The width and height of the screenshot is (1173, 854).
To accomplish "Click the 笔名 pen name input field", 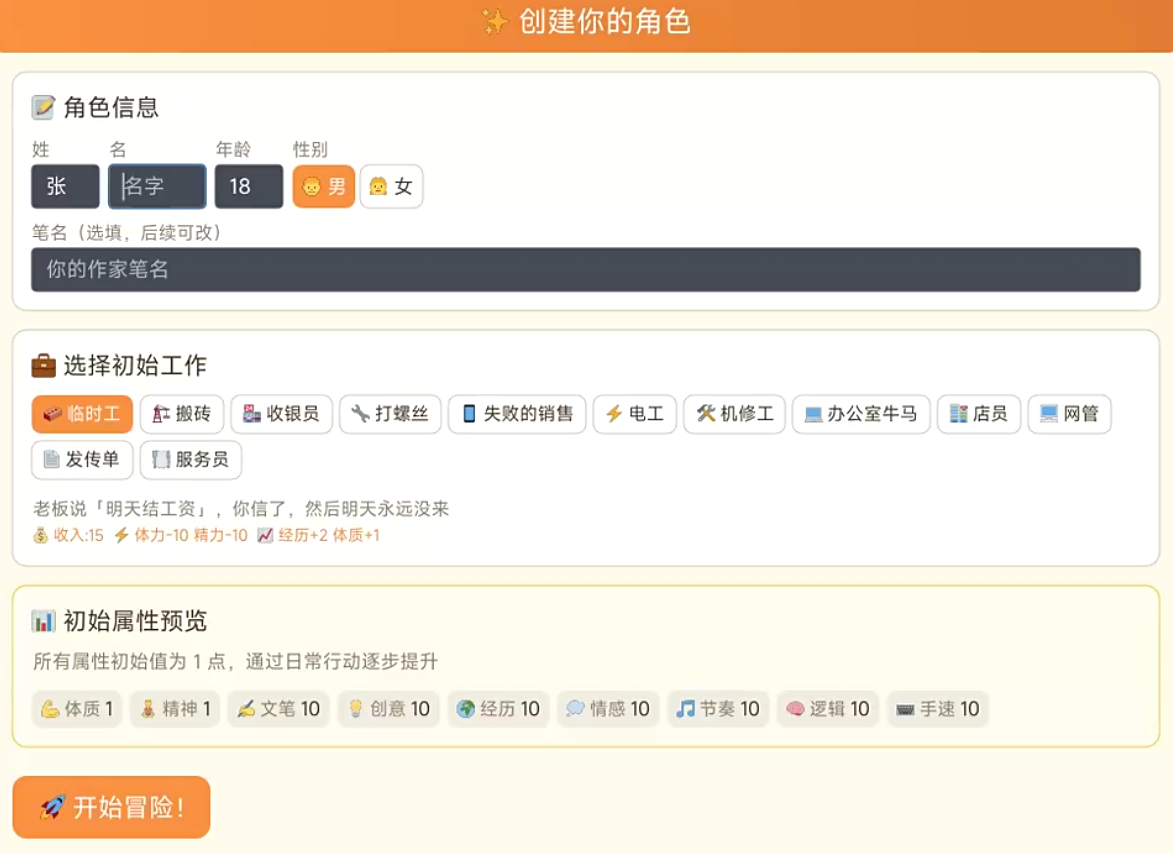I will (586, 268).
